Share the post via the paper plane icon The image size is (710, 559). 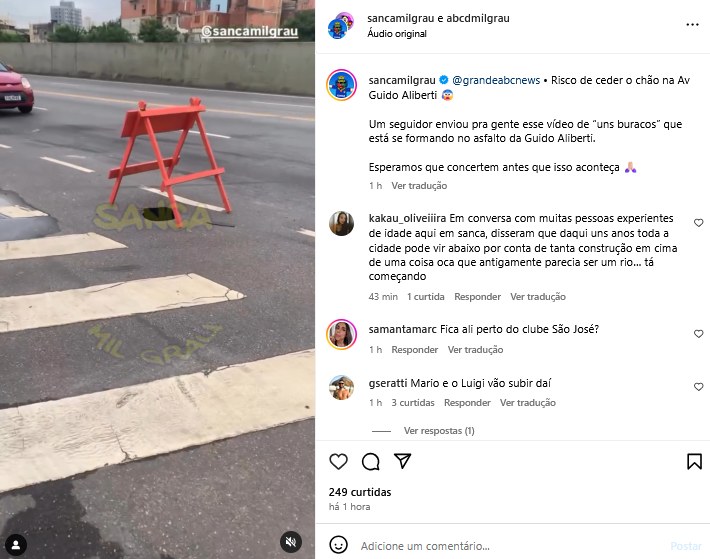click(x=402, y=461)
